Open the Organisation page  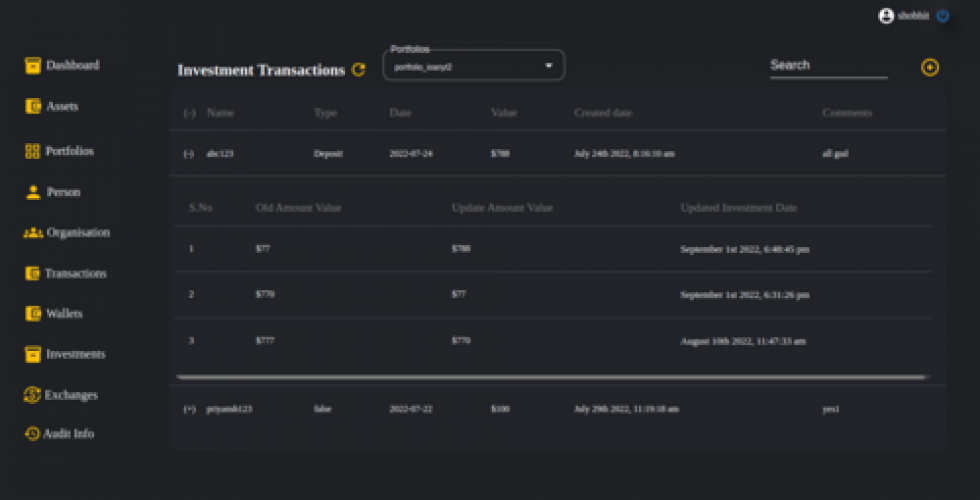tap(78, 232)
